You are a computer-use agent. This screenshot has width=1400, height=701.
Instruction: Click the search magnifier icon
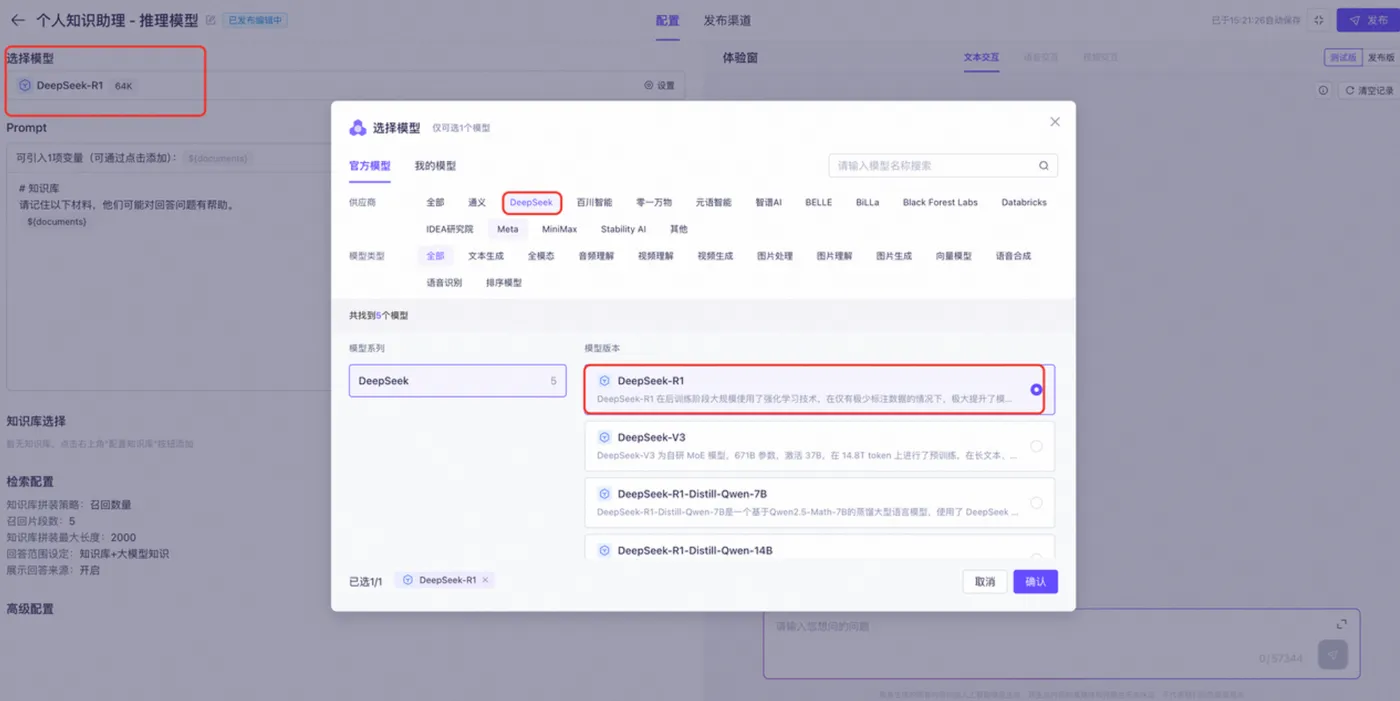point(1044,166)
